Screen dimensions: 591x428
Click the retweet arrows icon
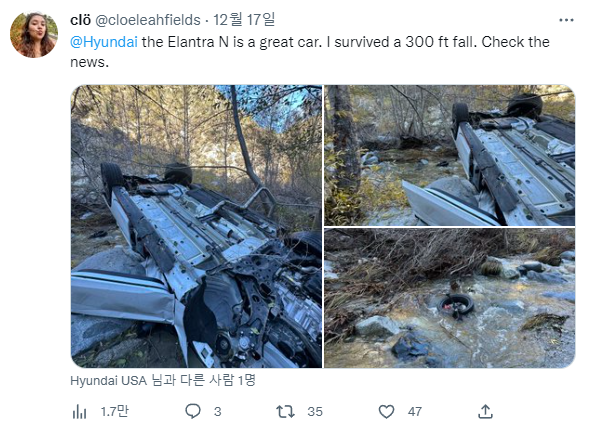click(285, 411)
